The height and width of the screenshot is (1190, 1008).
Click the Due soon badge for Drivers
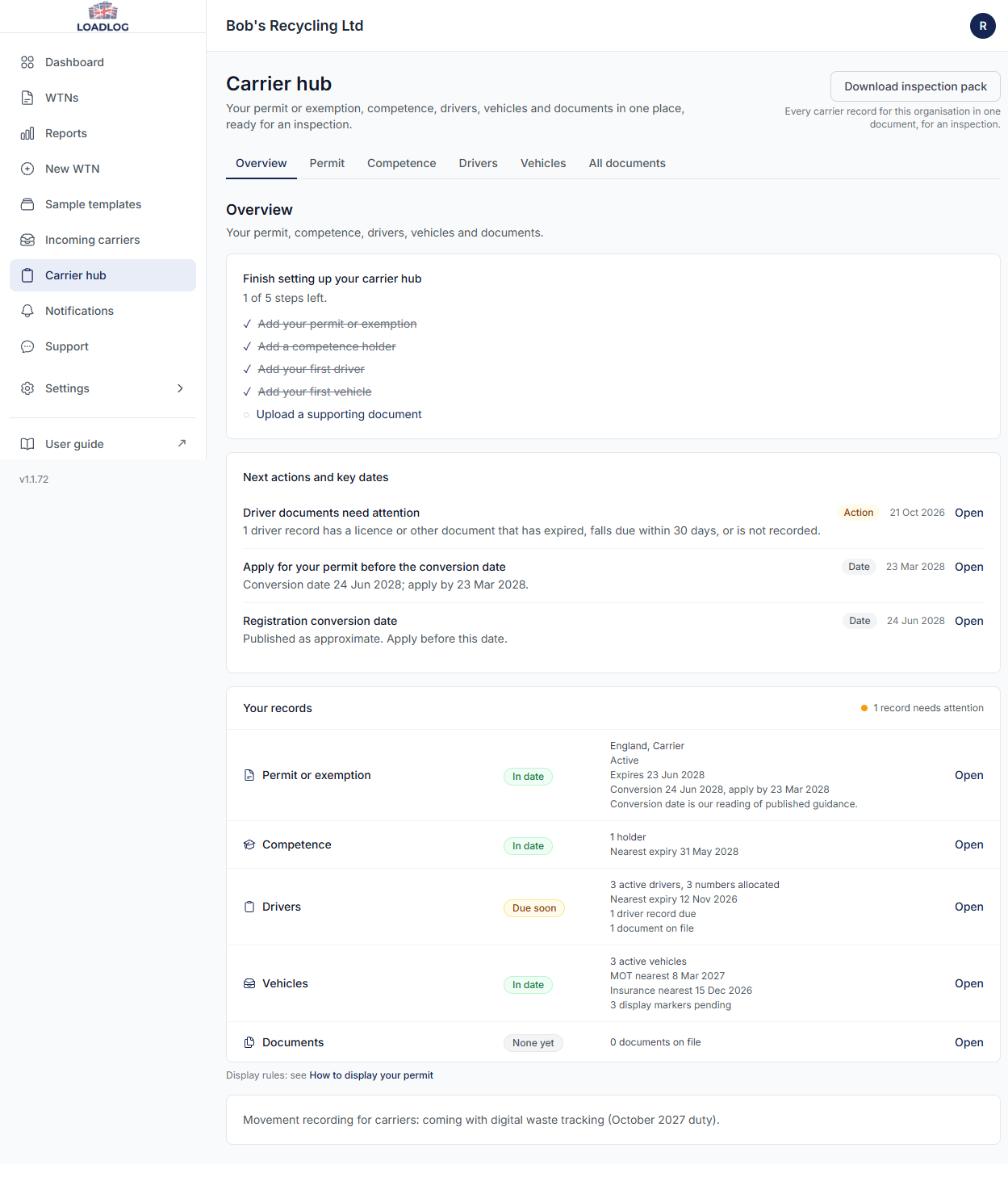(x=534, y=908)
